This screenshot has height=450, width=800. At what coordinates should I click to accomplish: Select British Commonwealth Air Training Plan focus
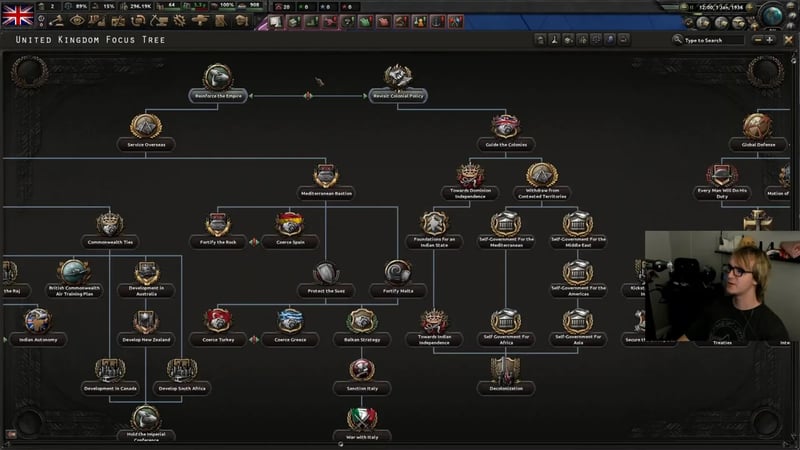[74, 279]
